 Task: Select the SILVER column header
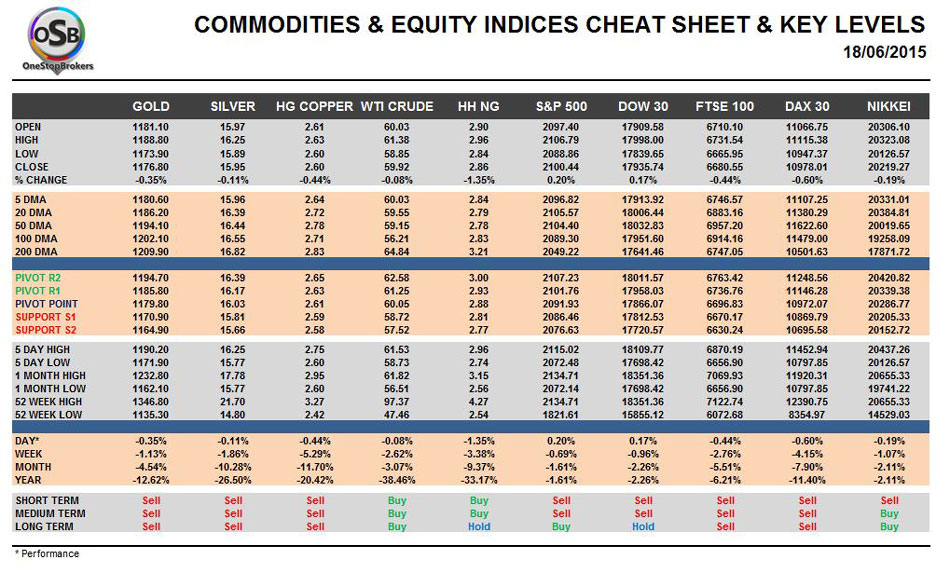[233, 107]
